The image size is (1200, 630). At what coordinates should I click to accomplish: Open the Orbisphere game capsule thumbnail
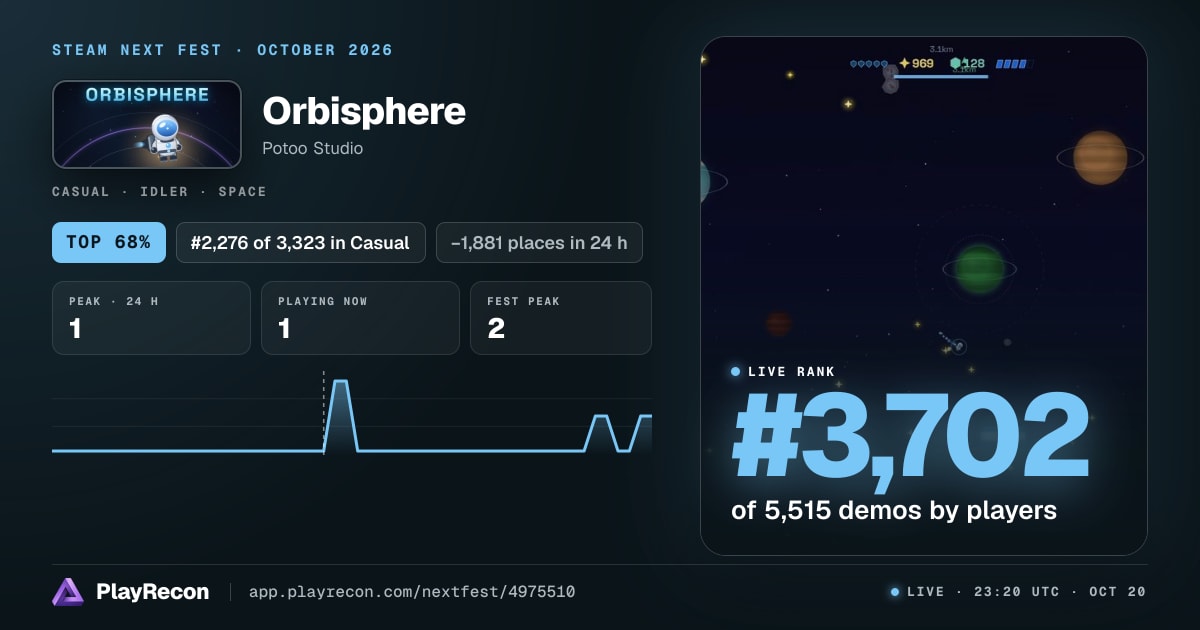147,124
